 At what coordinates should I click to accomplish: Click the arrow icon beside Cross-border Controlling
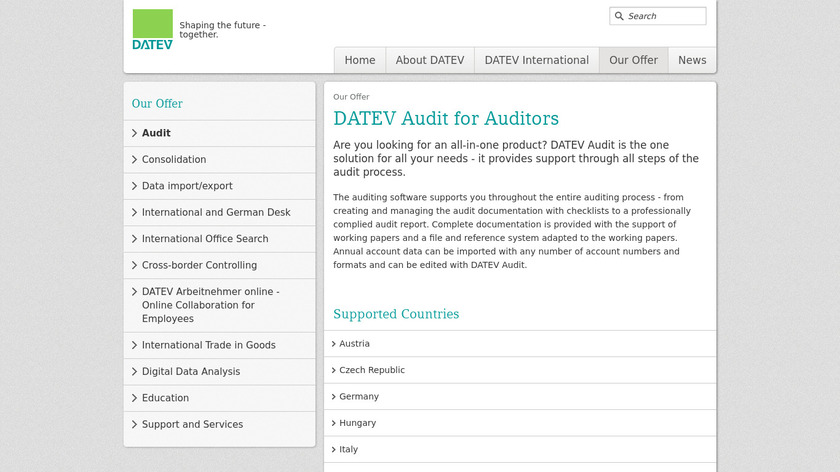point(134,266)
